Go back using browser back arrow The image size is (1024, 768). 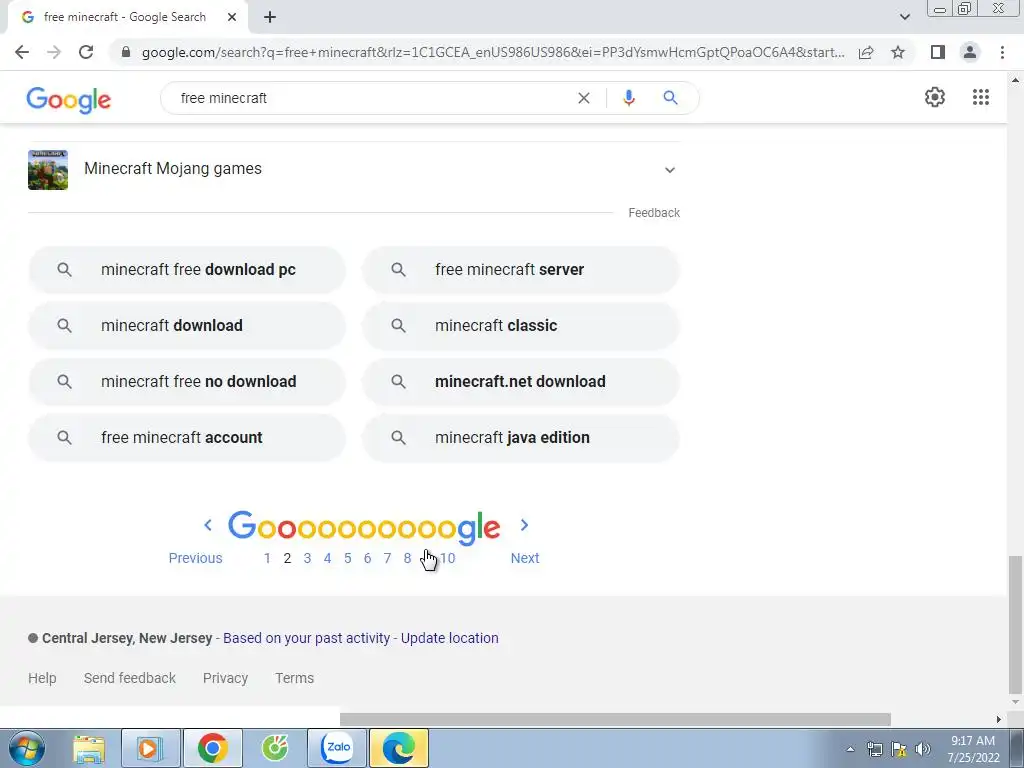click(x=22, y=52)
